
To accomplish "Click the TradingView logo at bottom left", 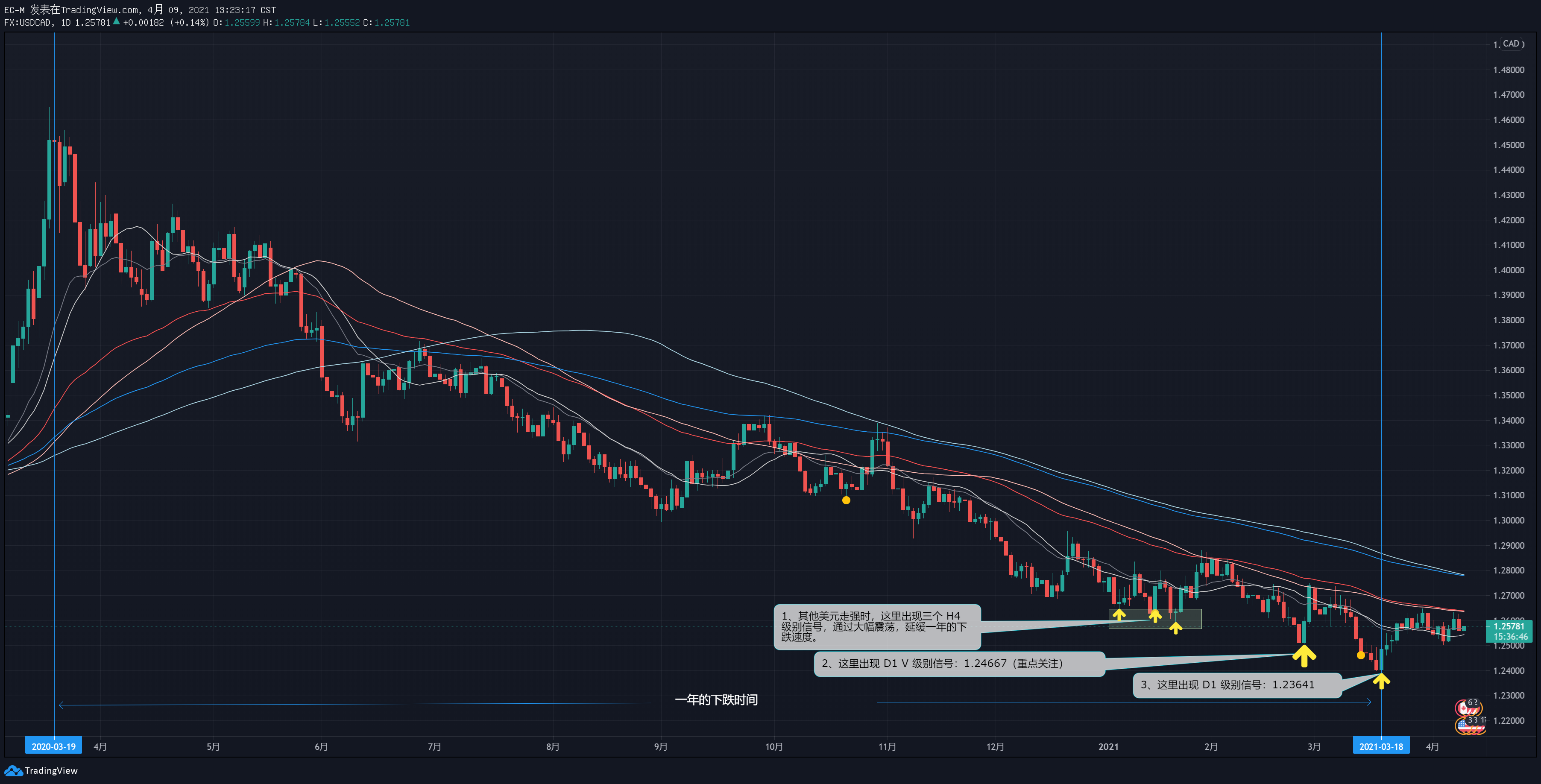I will [41, 770].
